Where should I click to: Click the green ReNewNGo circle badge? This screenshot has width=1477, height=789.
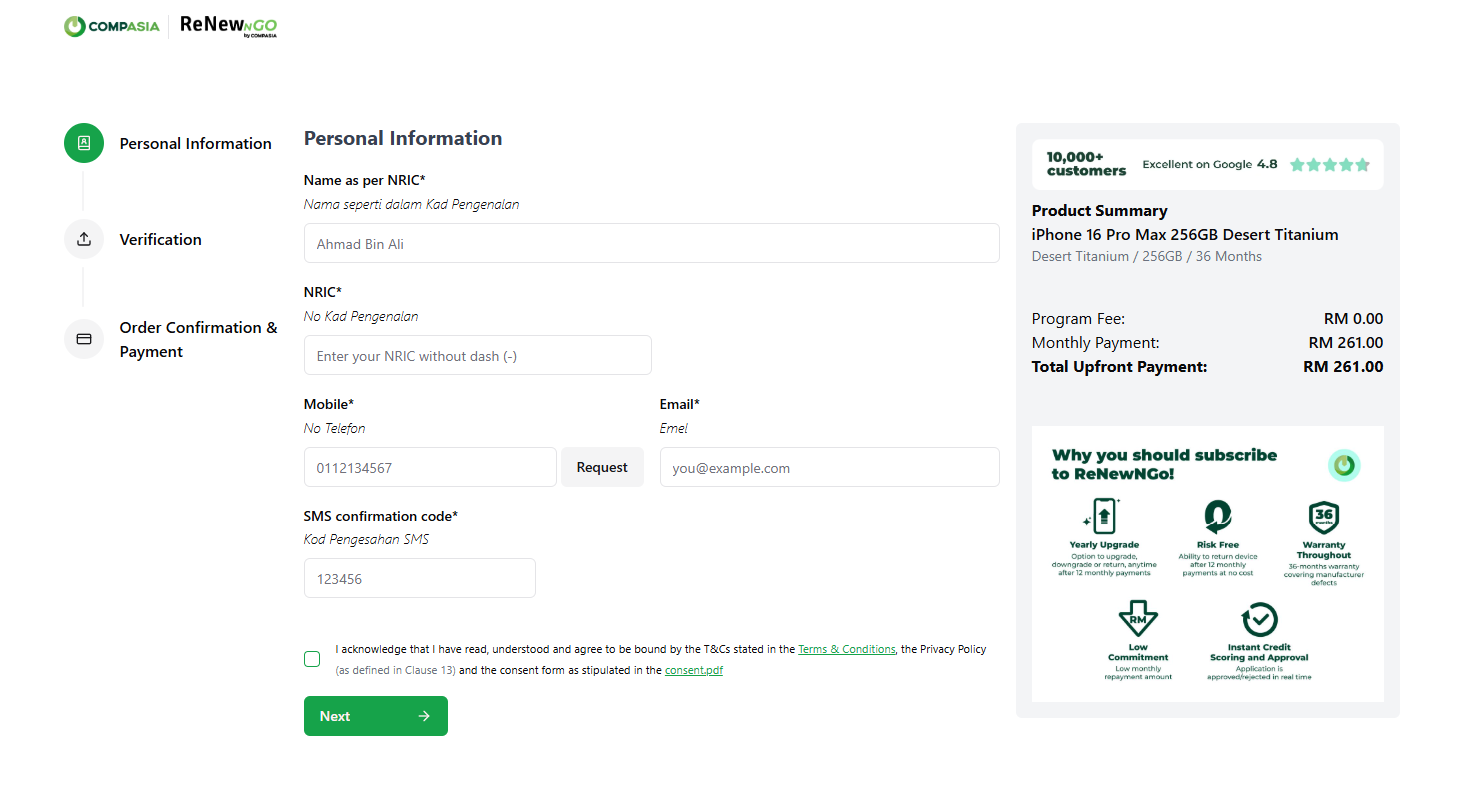(1344, 465)
